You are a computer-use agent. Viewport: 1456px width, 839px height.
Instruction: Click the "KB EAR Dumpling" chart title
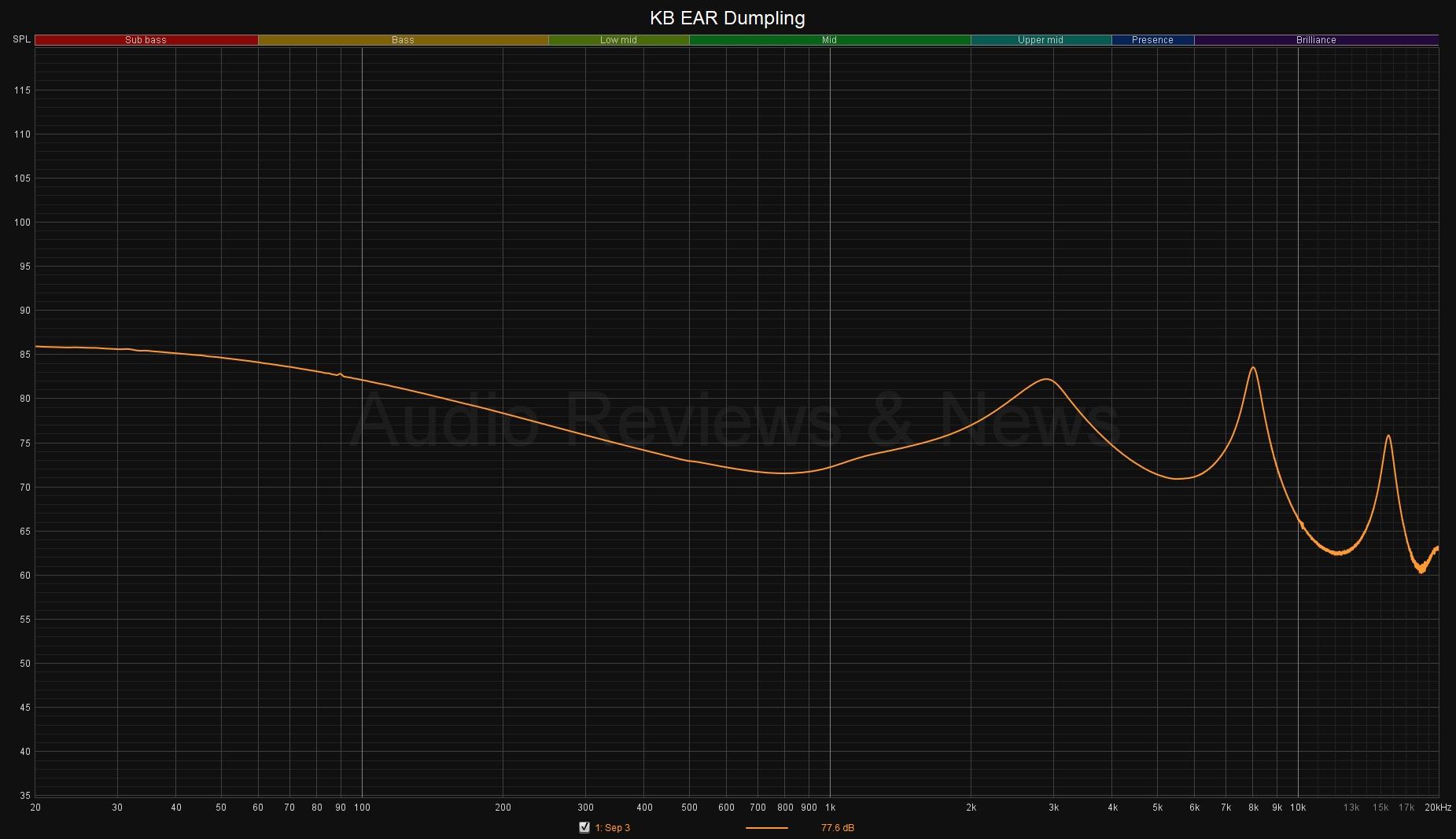click(727, 17)
